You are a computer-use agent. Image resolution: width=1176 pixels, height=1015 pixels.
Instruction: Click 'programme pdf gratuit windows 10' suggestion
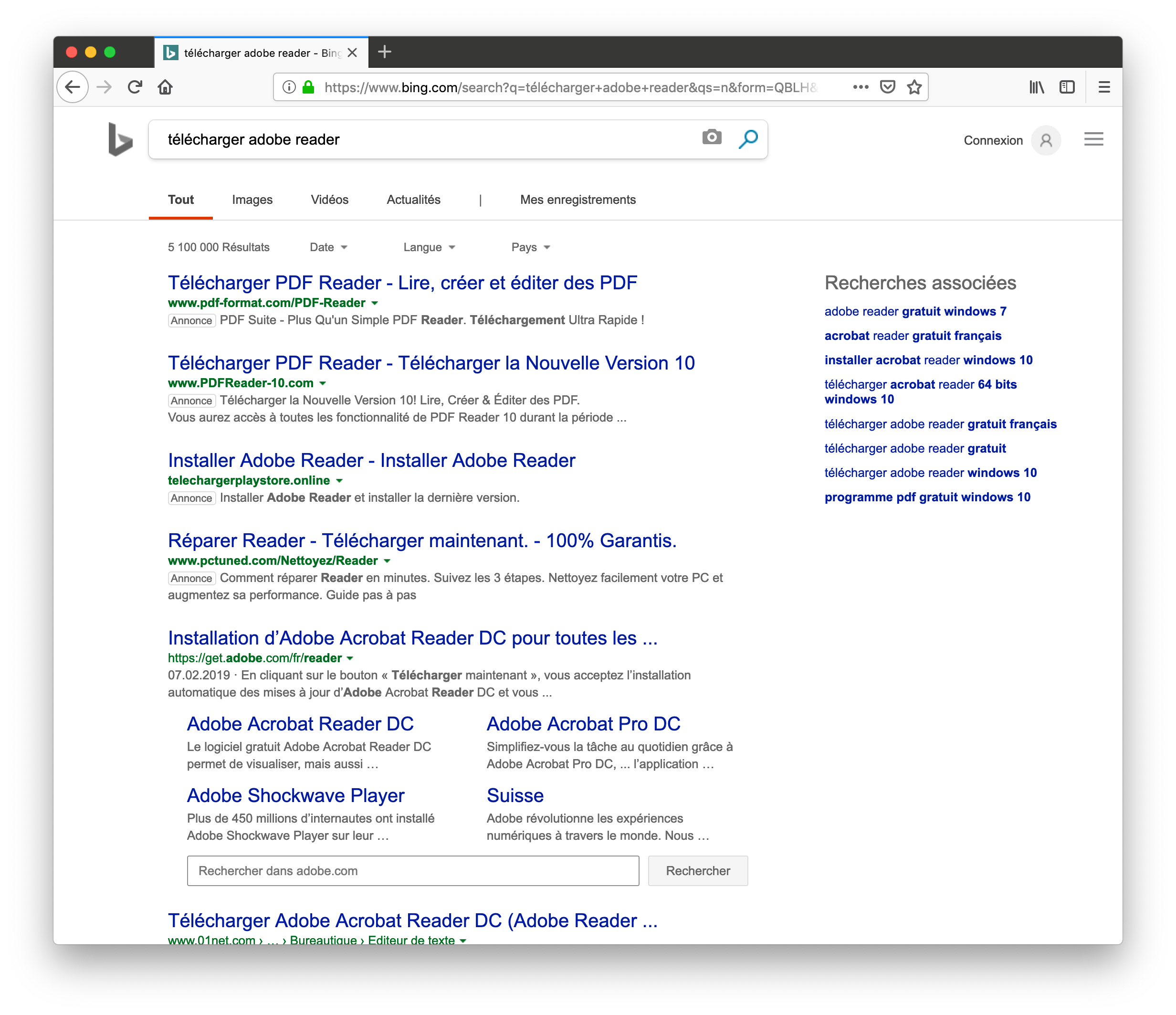click(x=927, y=497)
